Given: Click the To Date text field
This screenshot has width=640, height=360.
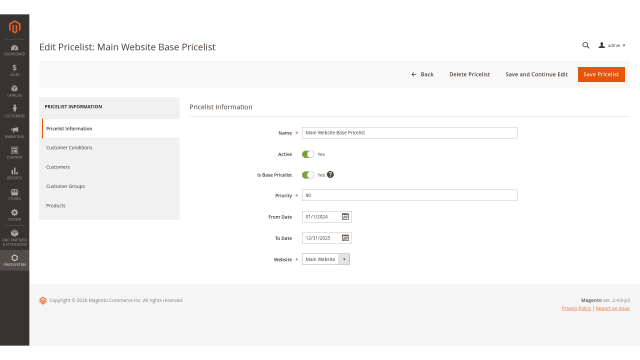Looking at the screenshot, I should [322, 238].
